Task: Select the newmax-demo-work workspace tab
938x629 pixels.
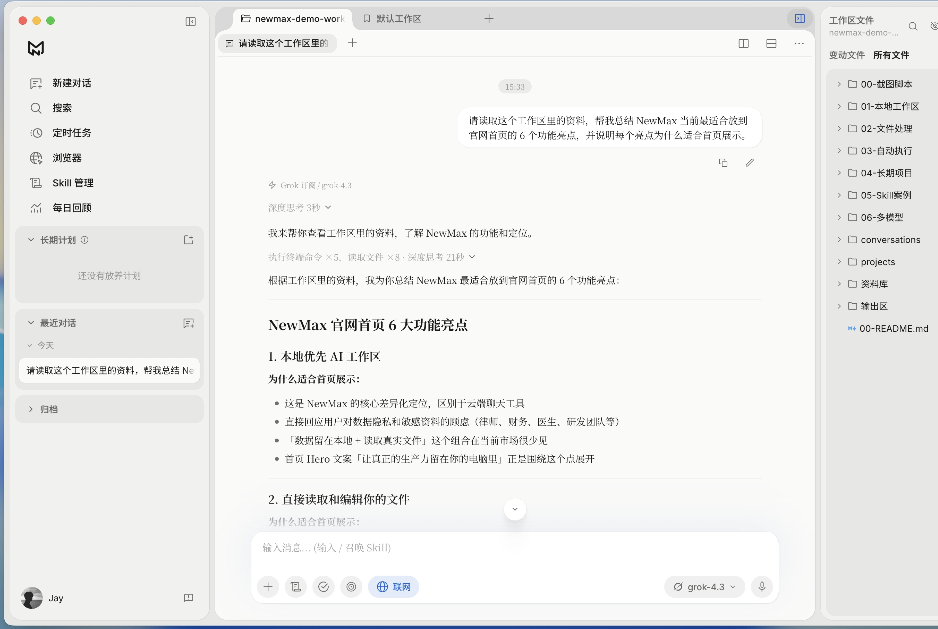Action: coord(292,19)
